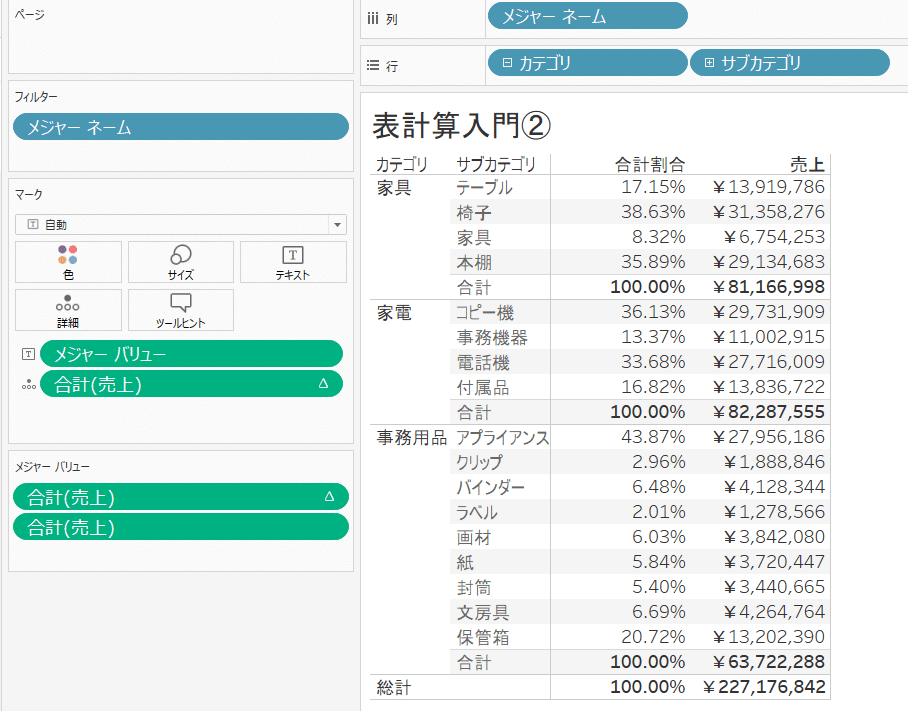Viewport: 908px width, 711px height.
Task: Select the 椅子 subcategory label
Action: [474, 212]
